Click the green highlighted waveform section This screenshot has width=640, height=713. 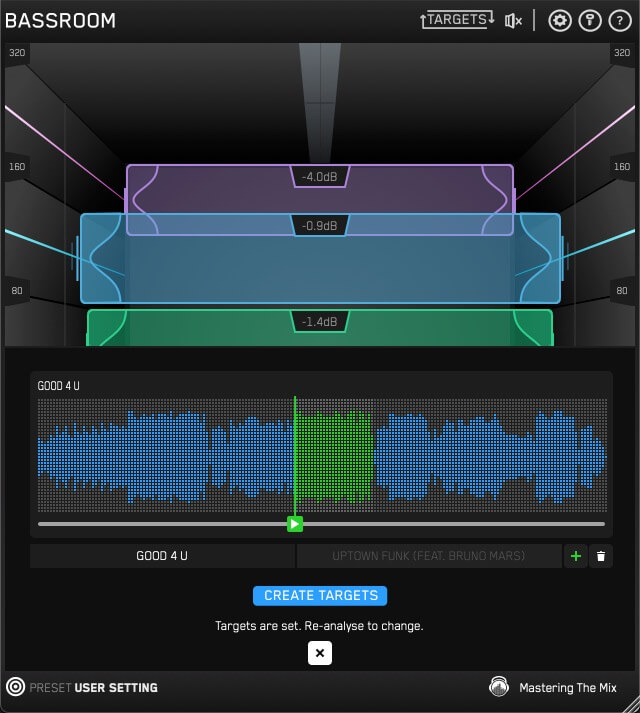coord(334,456)
